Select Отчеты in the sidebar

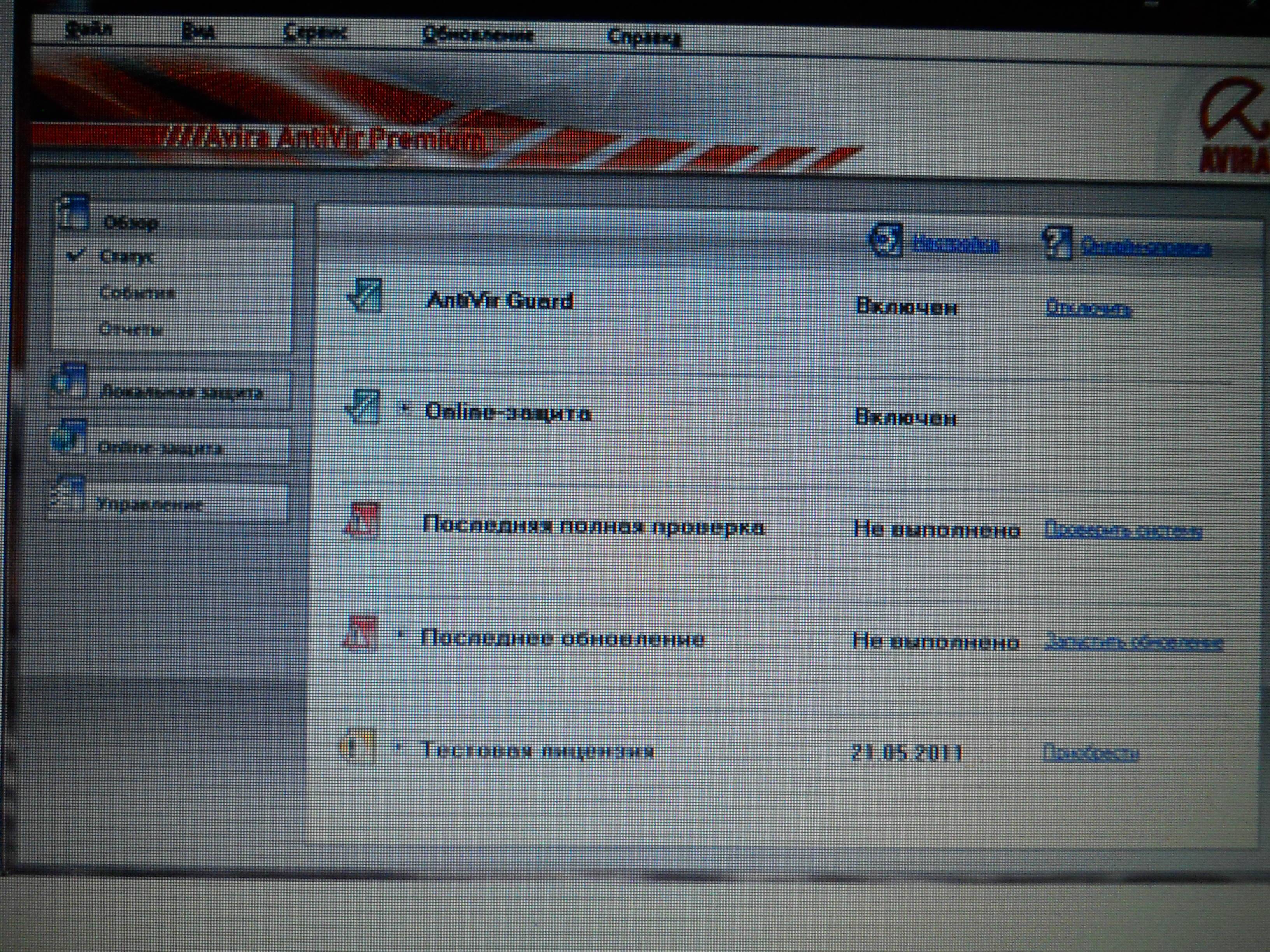(x=131, y=329)
